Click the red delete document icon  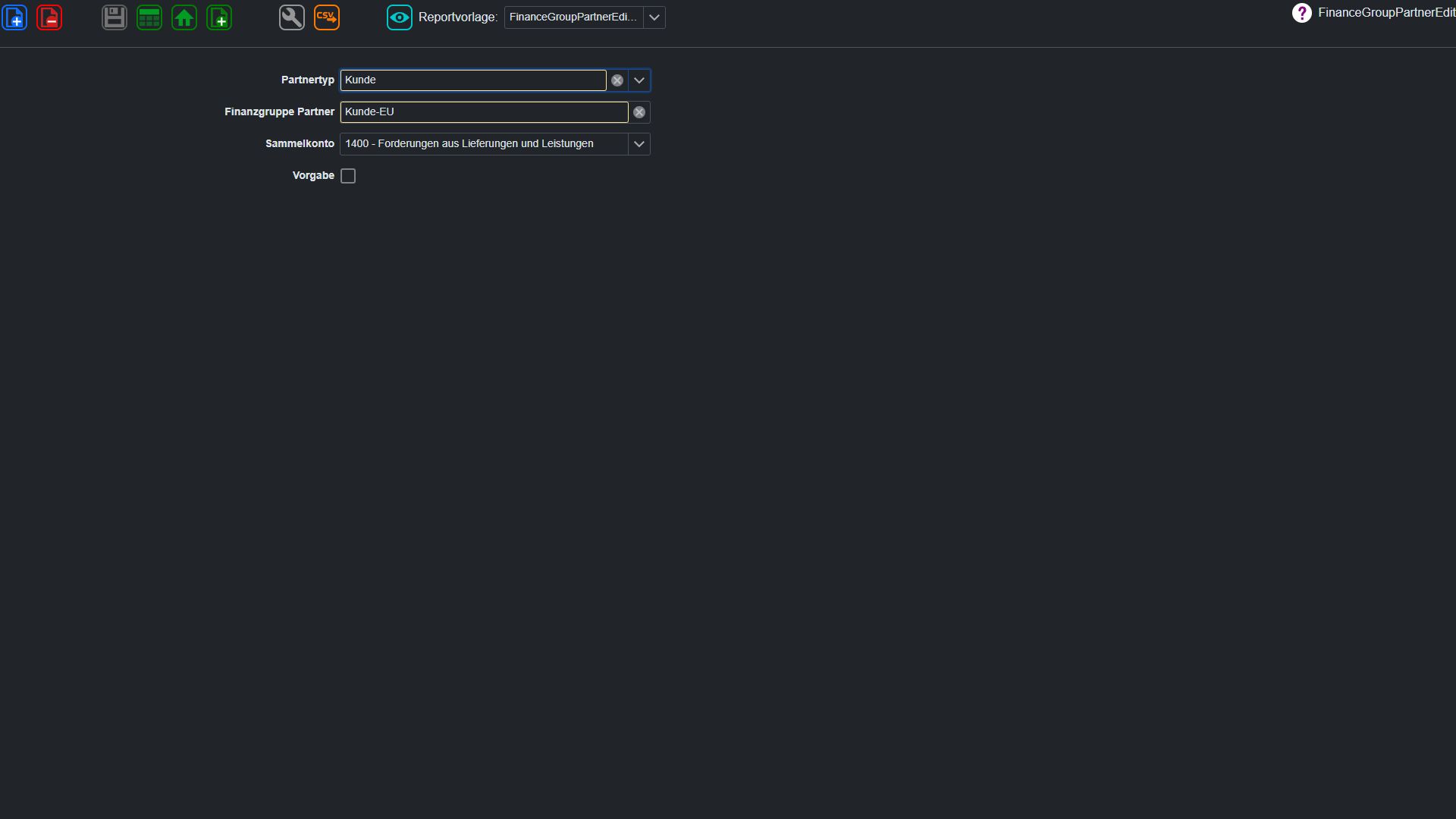click(49, 17)
